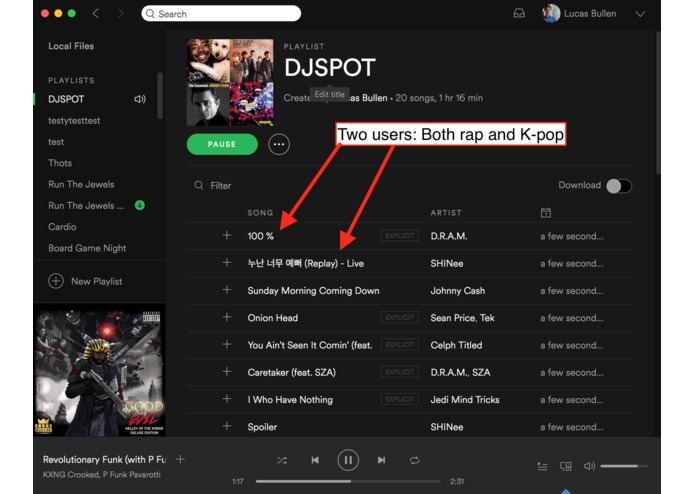695x494 pixels.
Task: Pause playlist with green PAUSE button
Action: 222,144
